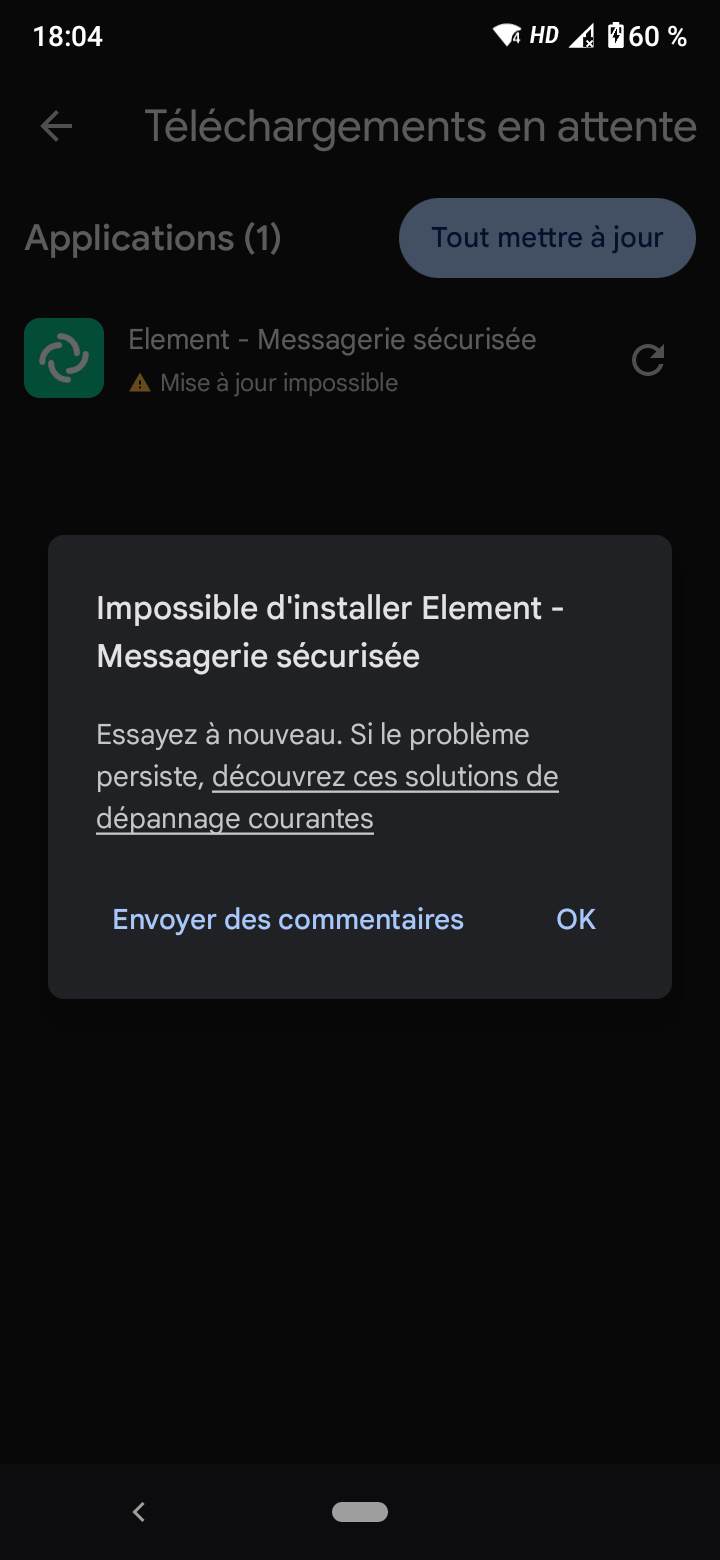Click the Tout mettre à jour button
Viewport: 720px width, 1560px height.
(x=547, y=238)
